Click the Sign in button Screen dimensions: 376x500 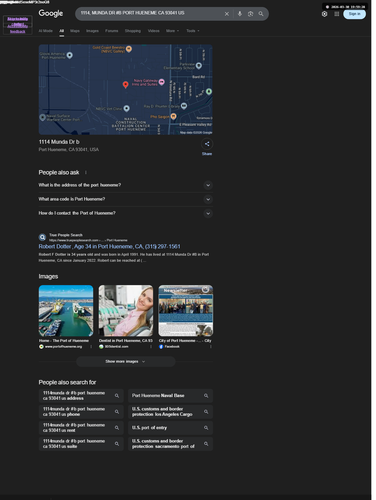tap(354, 14)
